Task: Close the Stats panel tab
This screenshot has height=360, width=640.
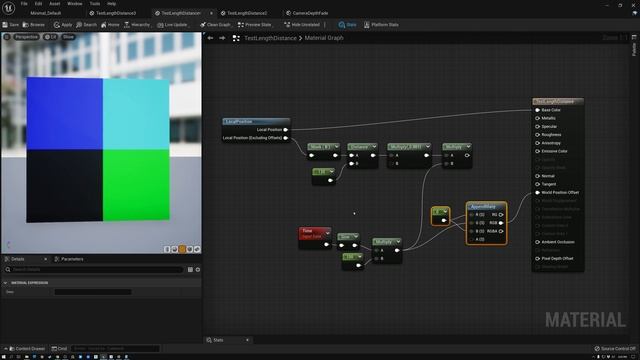Action: (247, 340)
